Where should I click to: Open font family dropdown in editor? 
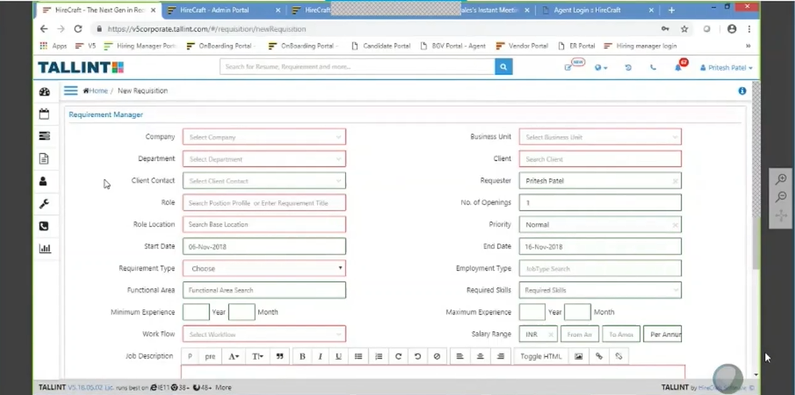click(233, 356)
